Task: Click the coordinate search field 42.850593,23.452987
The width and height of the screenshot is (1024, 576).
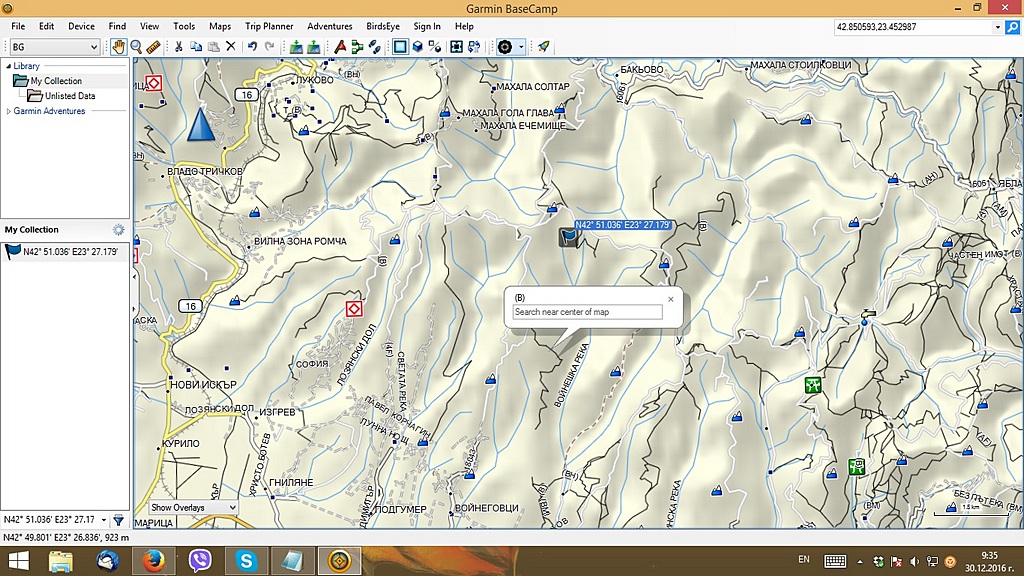Action: click(913, 27)
